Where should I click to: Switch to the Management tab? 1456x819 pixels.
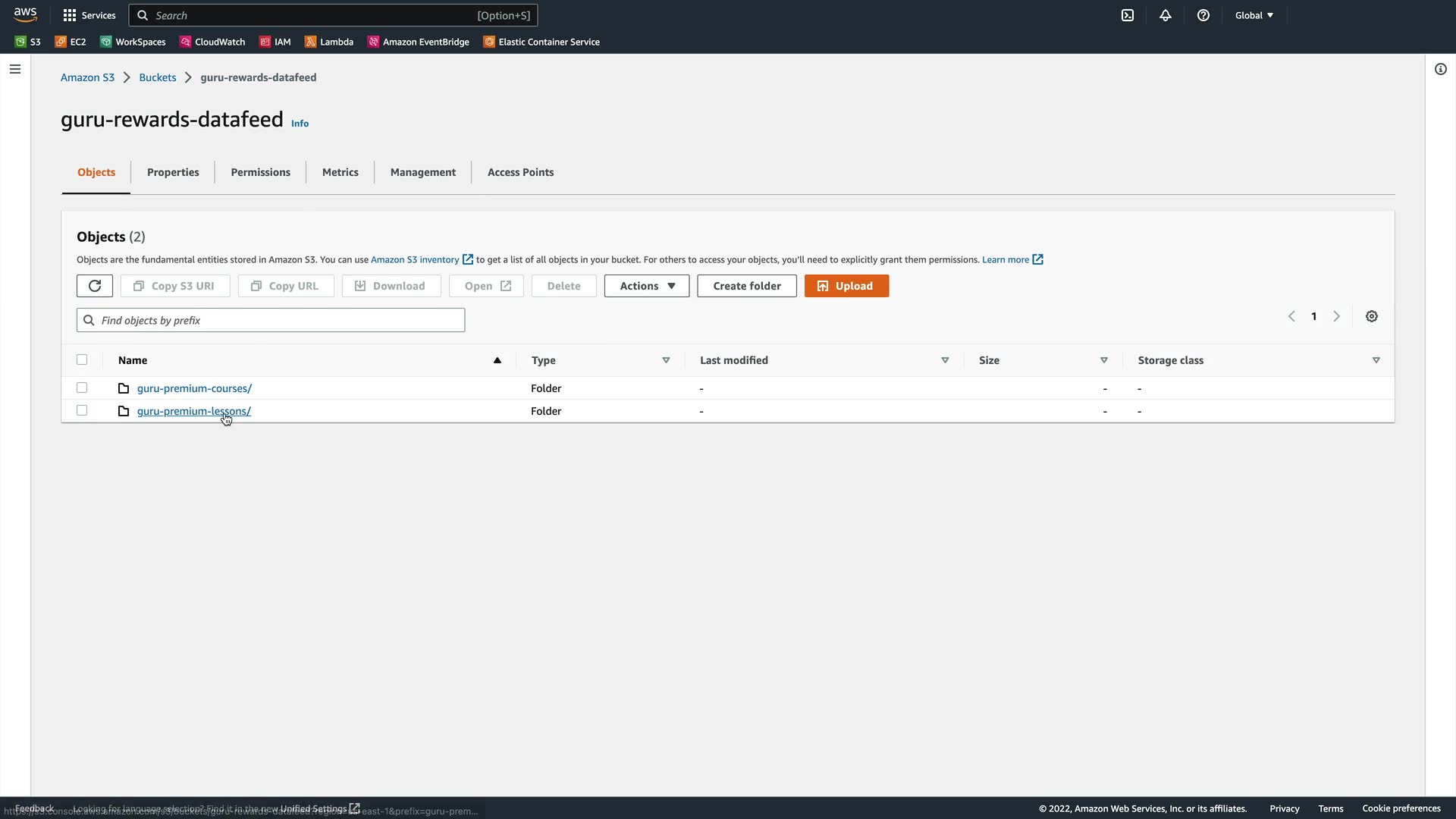[x=422, y=172]
